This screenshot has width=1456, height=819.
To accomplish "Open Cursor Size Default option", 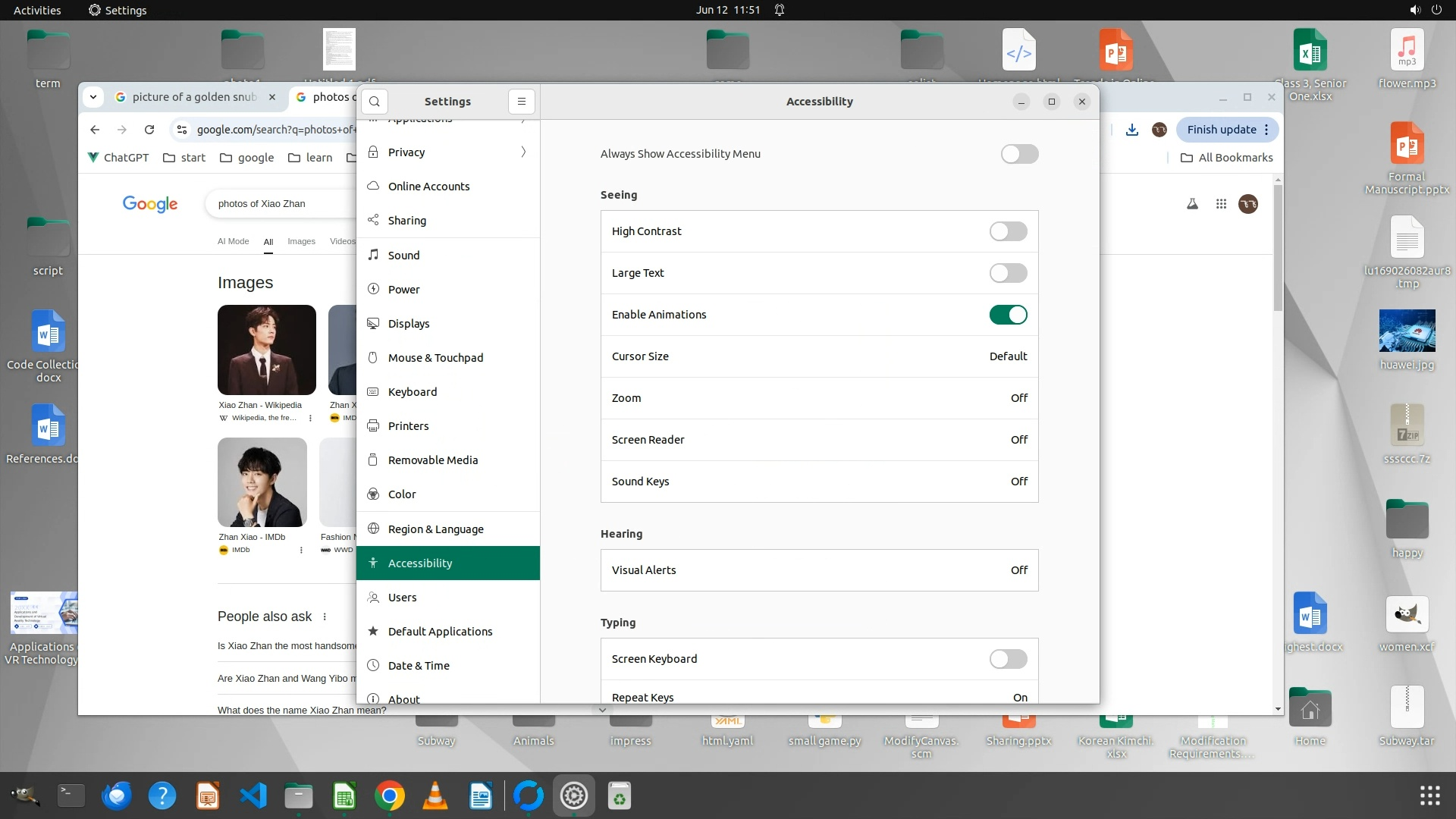I will pos(1008,356).
